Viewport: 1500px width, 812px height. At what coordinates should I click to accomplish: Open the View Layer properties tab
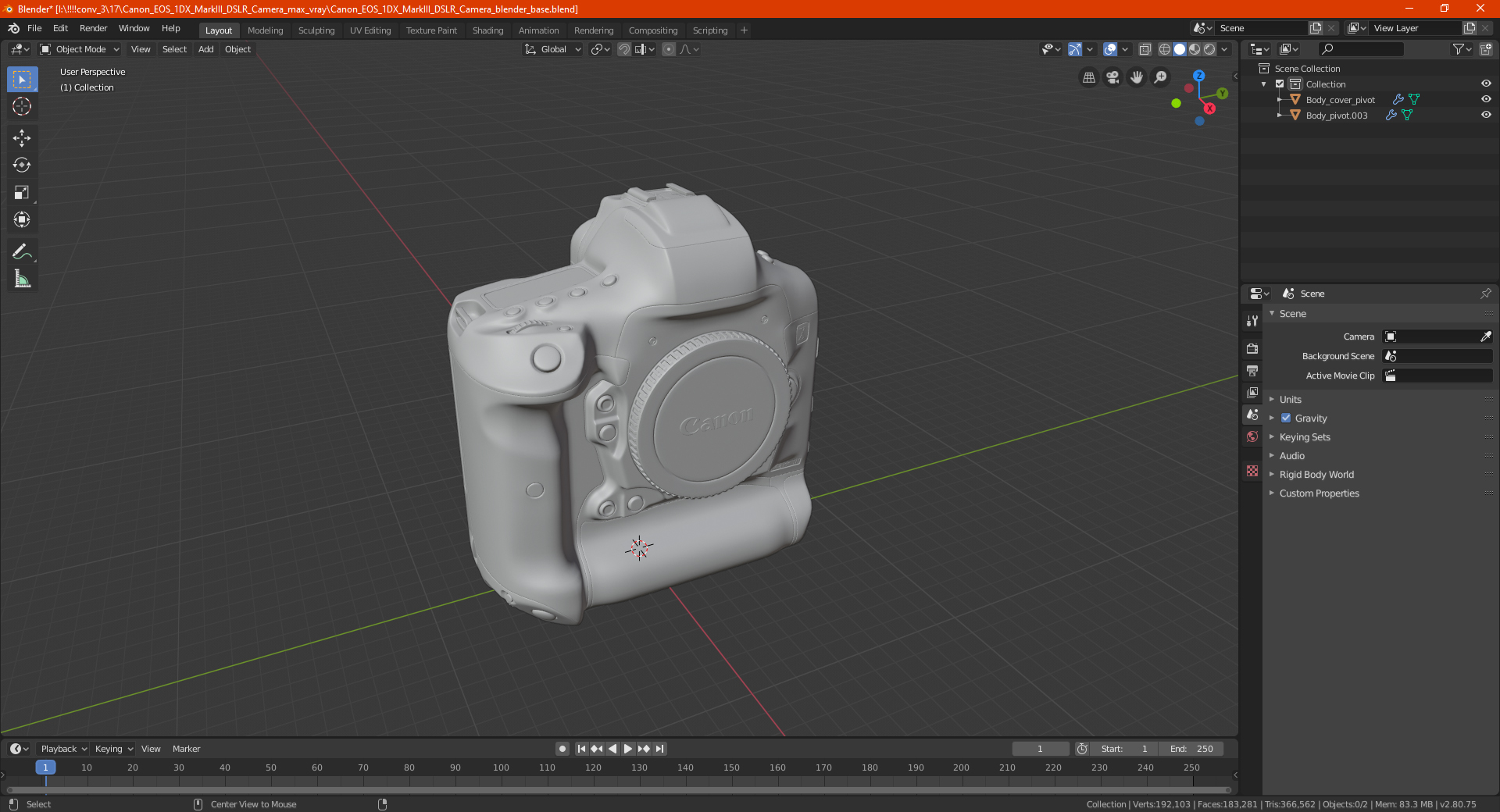(1252, 392)
